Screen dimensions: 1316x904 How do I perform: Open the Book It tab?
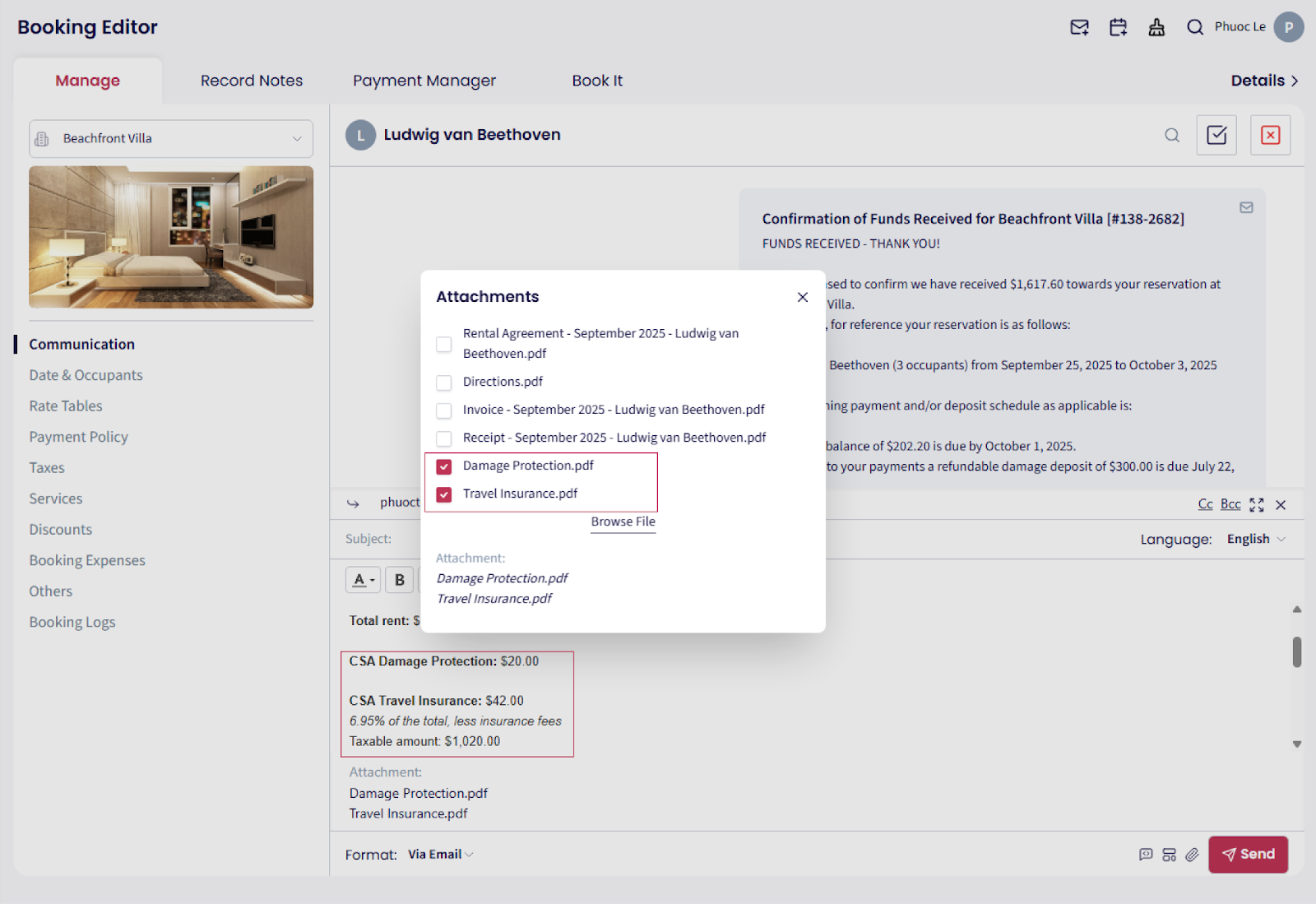coord(597,81)
